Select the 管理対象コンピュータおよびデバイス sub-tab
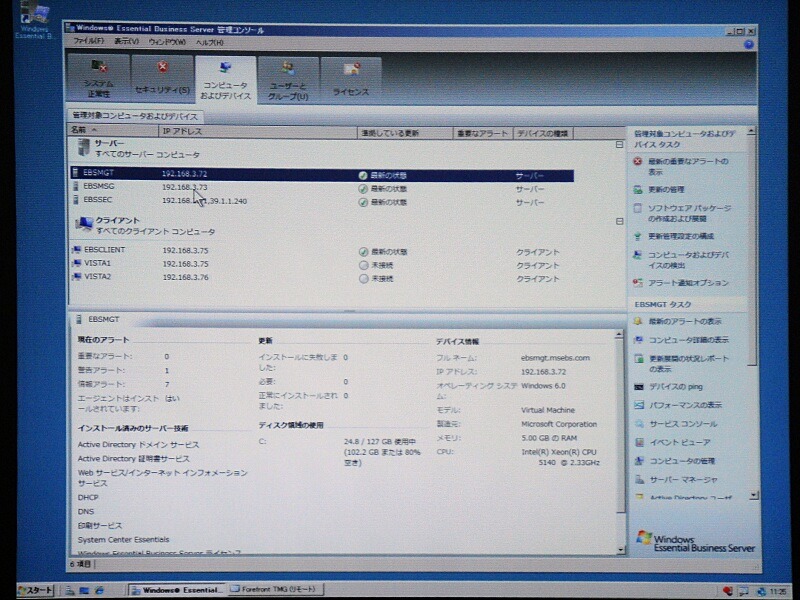Image resolution: width=800 pixels, height=600 pixels. click(x=135, y=116)
